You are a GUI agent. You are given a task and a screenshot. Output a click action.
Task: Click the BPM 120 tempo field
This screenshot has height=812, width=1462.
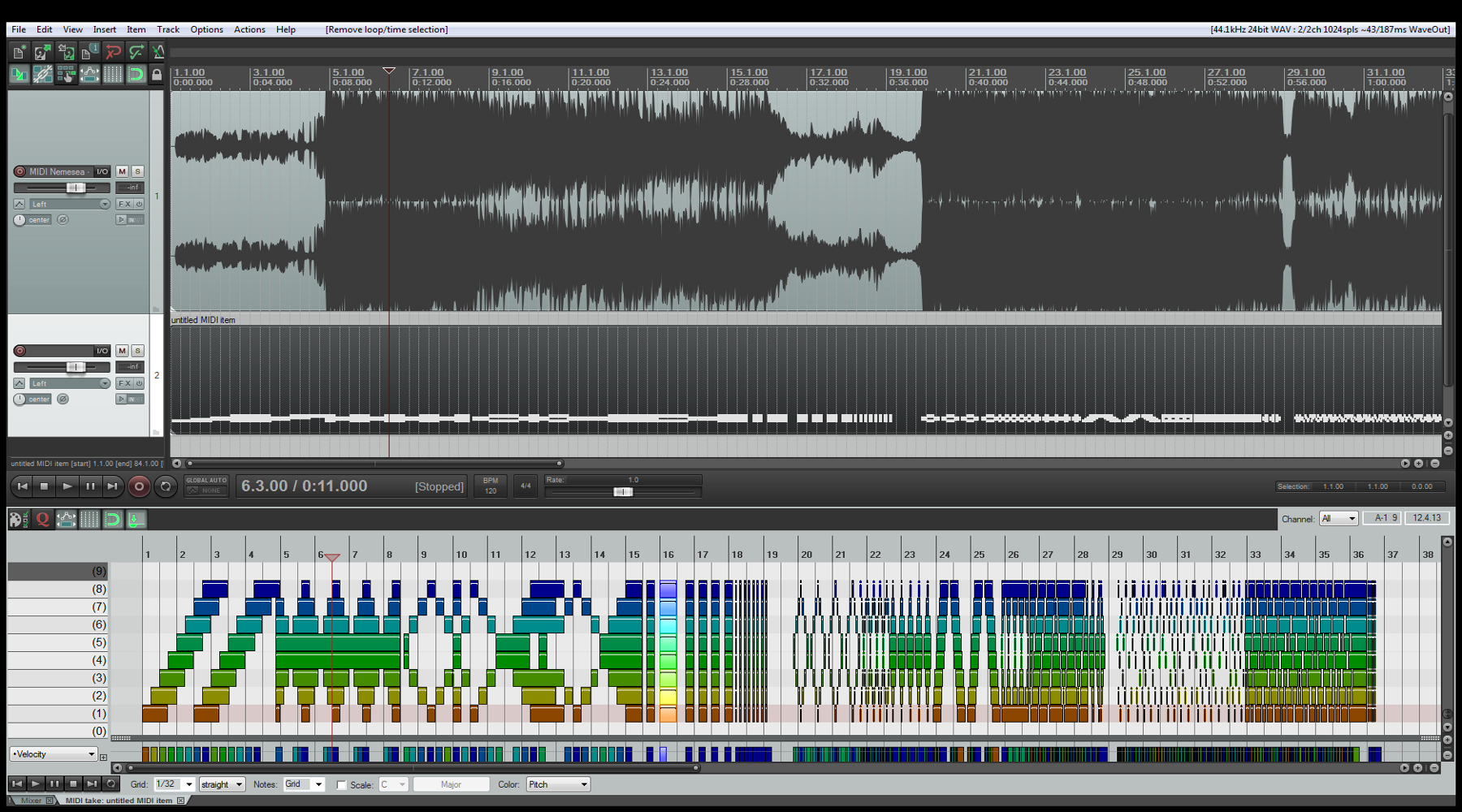click(x=491, y=486)
